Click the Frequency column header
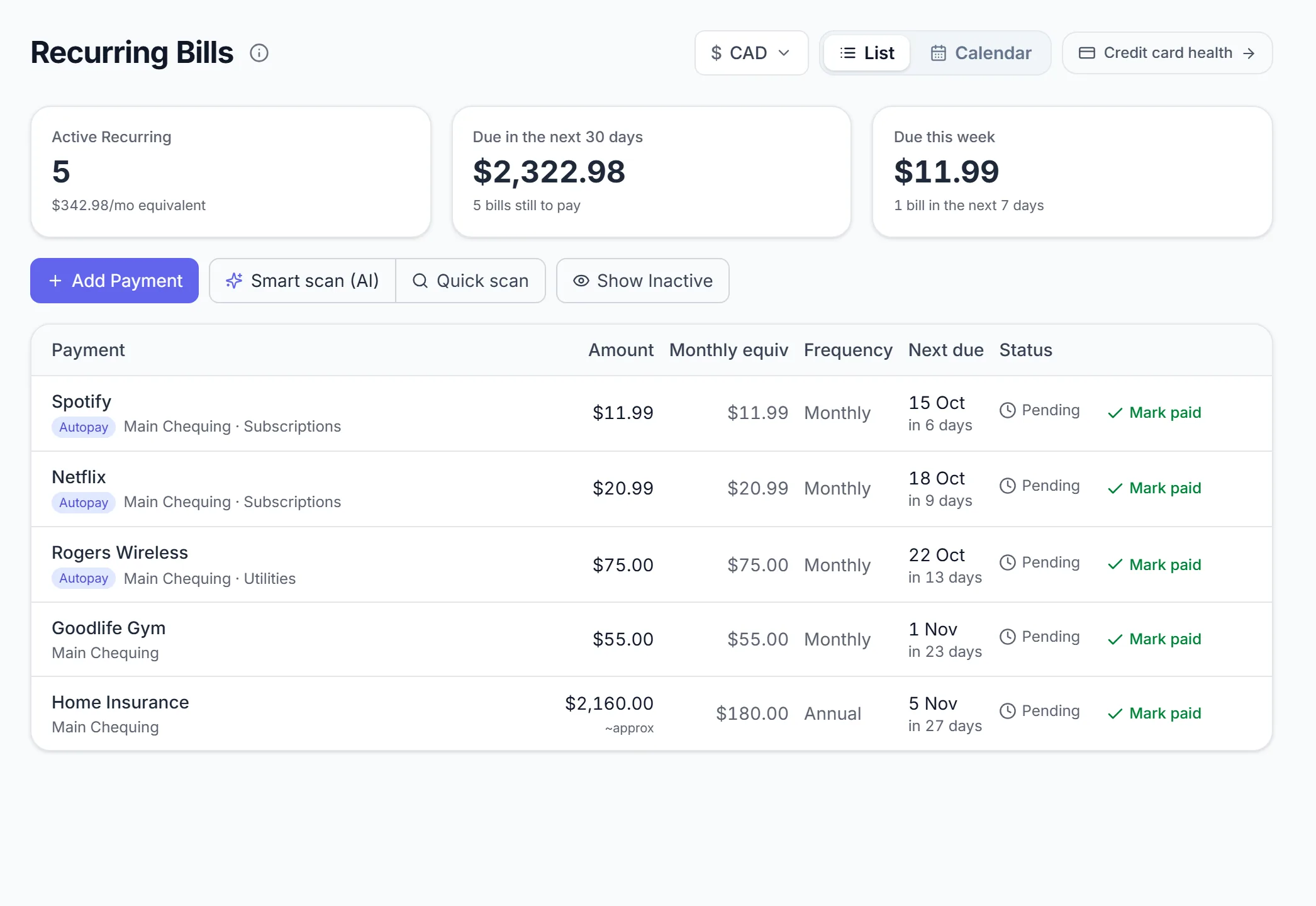1316x906 pixels. (848, 350)
